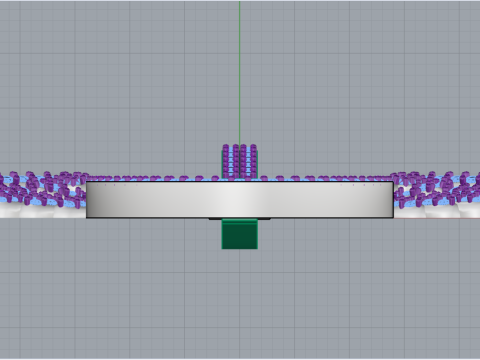
Task: Select the long gray rectangular plate
Action: pyautogui.click(x=240, y=200)
